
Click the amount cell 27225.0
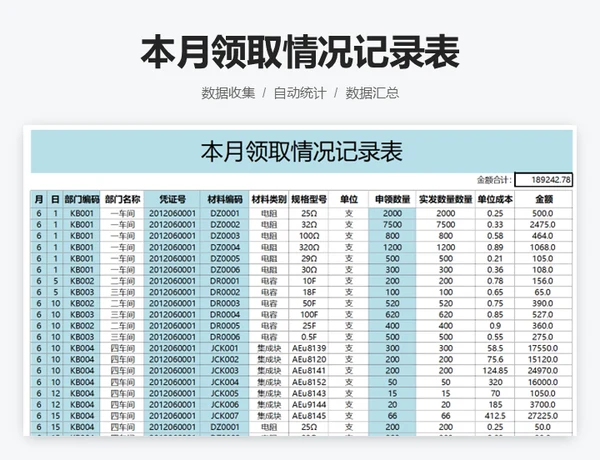click(543, 416)
